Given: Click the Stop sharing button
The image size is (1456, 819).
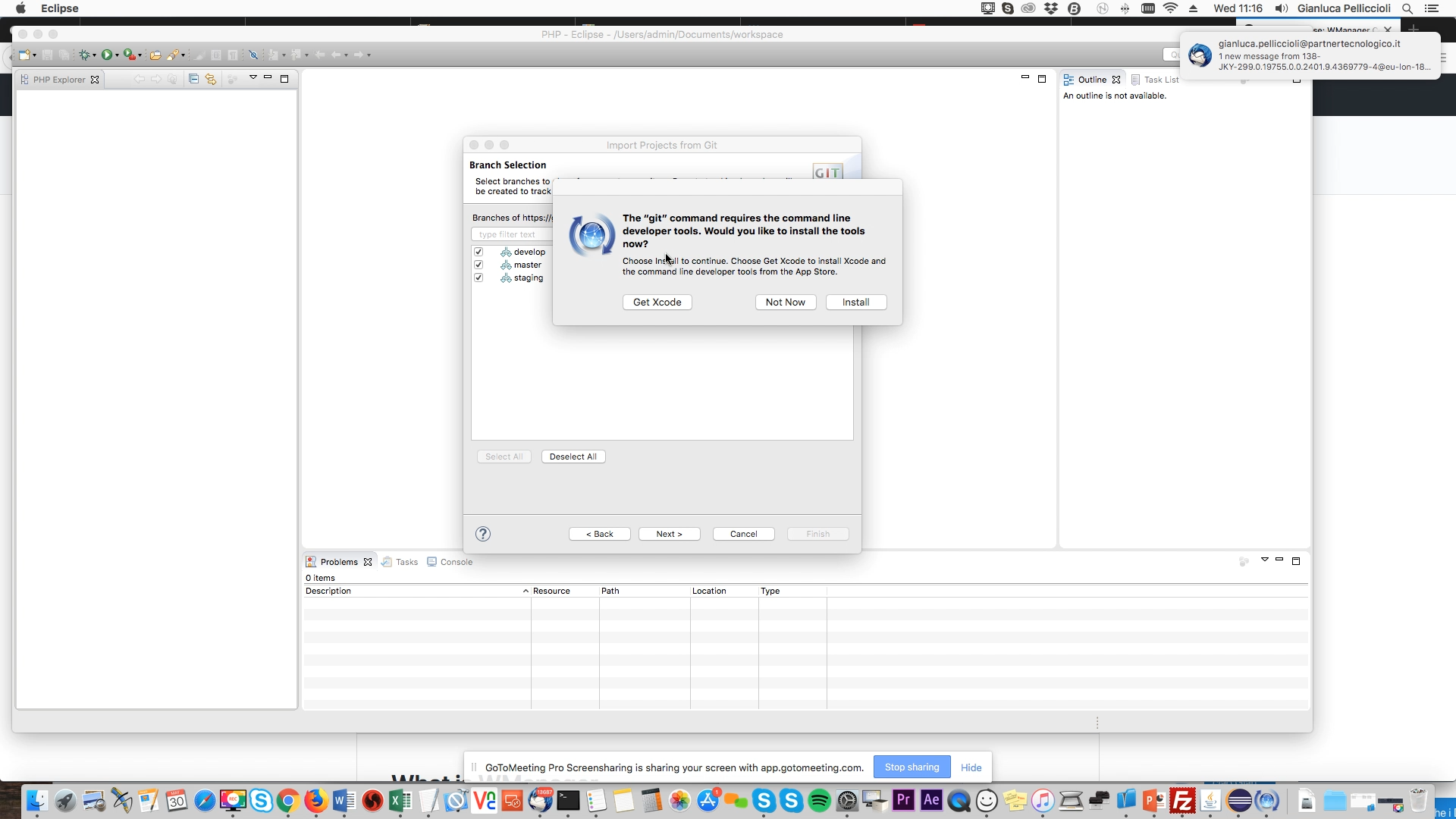Looking at the screenshot, I should point(912,767).
